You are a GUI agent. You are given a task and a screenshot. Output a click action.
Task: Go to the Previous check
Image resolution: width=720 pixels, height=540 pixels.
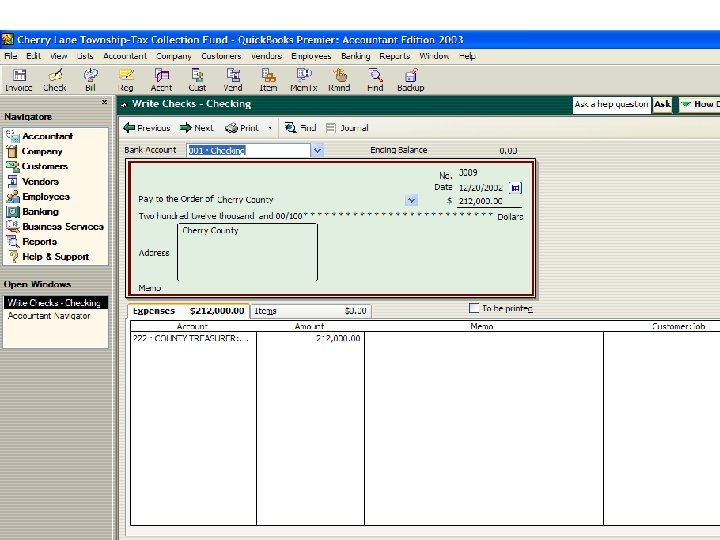(146, 128)
